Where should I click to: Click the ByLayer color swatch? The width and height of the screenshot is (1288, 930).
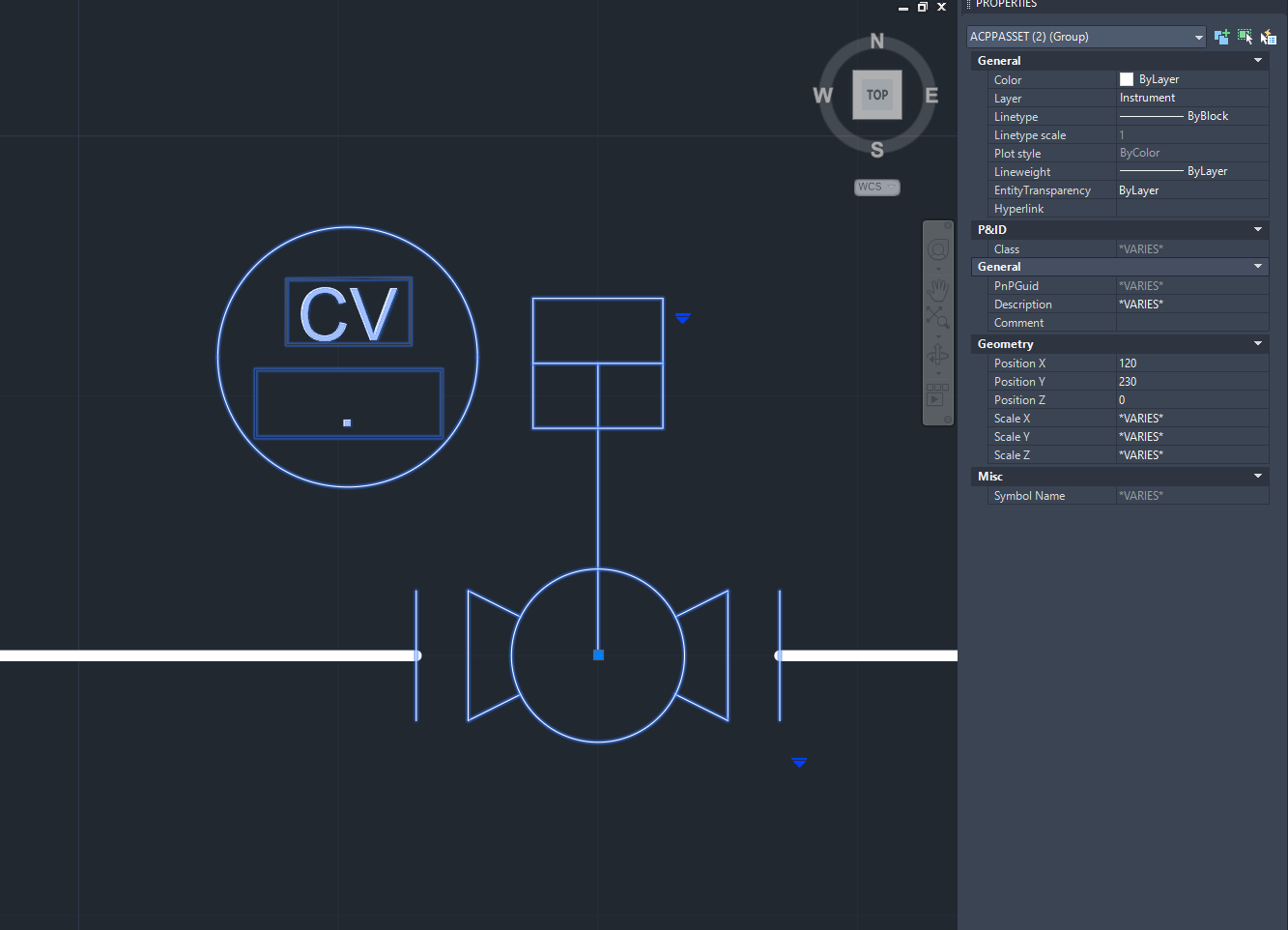(x=1126, y=78)
